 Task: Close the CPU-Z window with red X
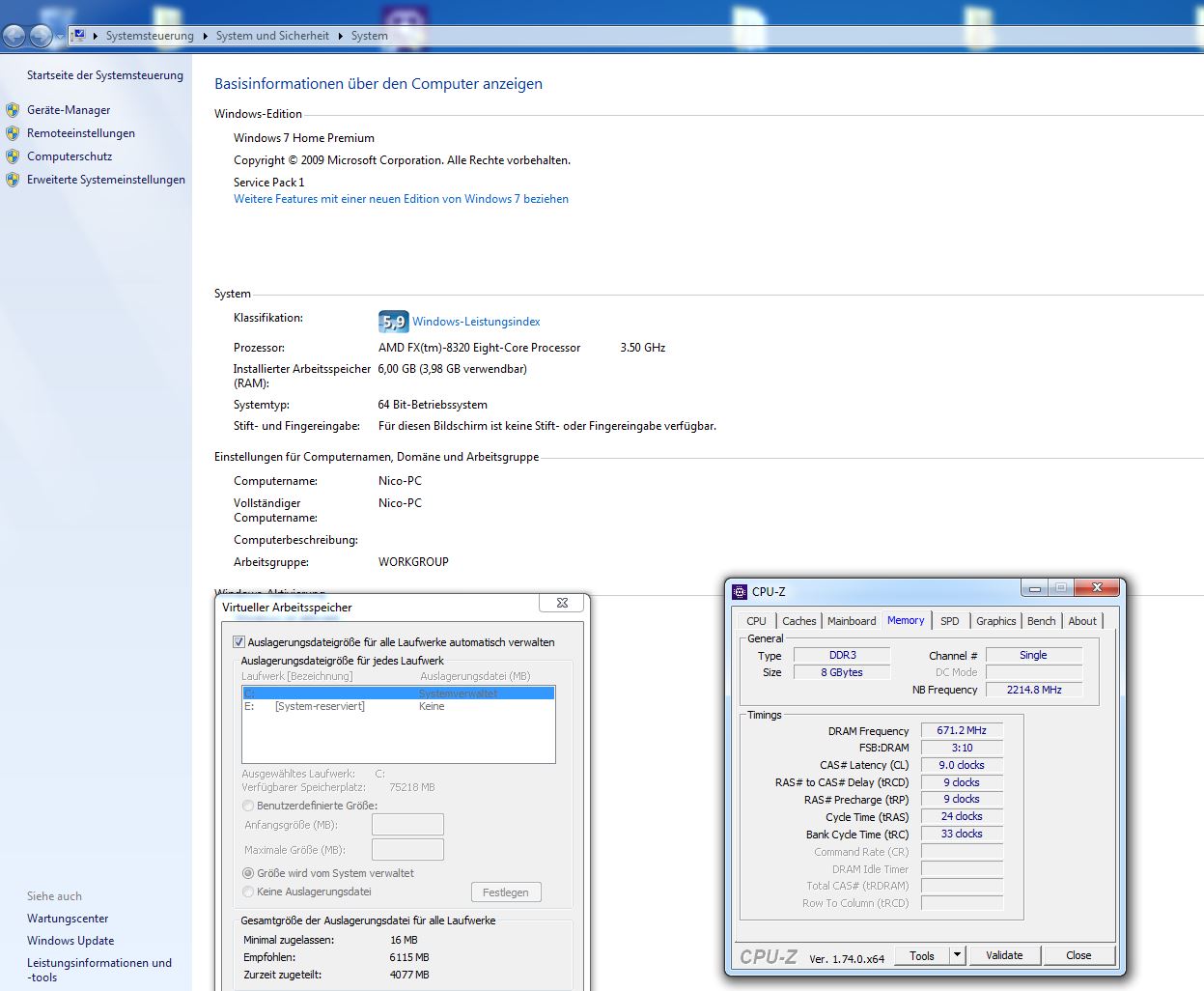[x=1097, y=587]
